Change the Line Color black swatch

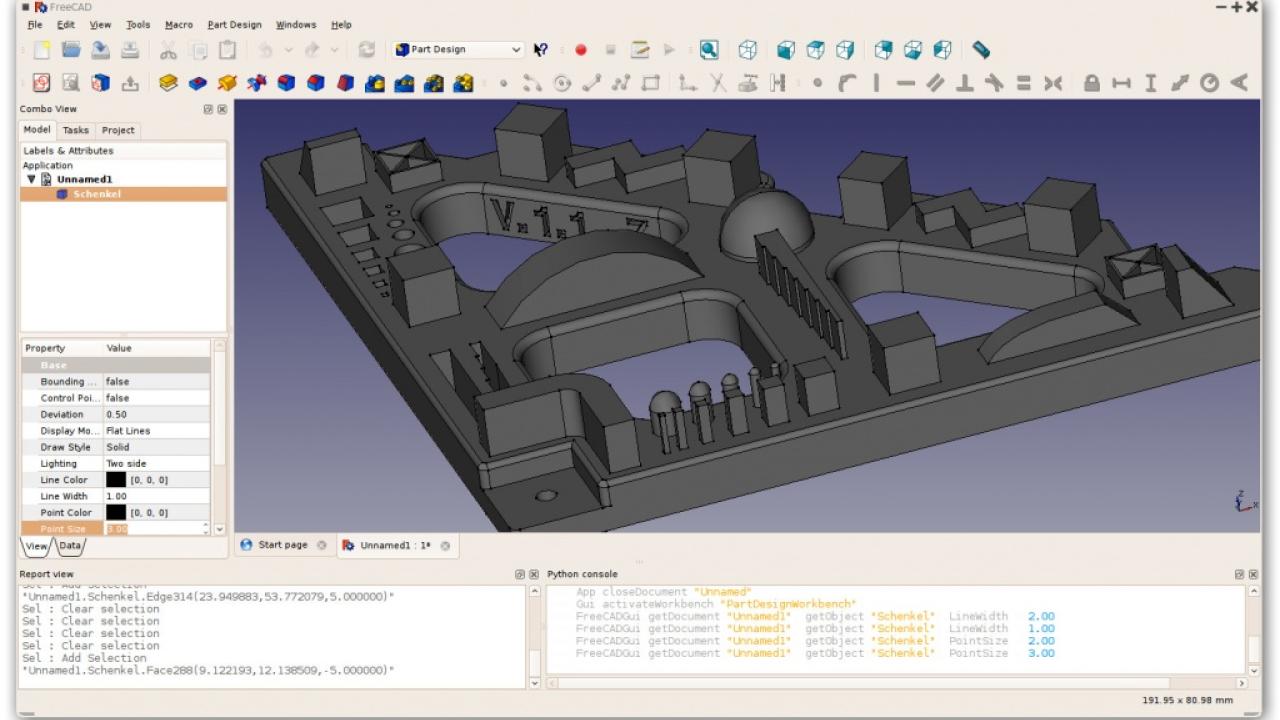[114, 479]
